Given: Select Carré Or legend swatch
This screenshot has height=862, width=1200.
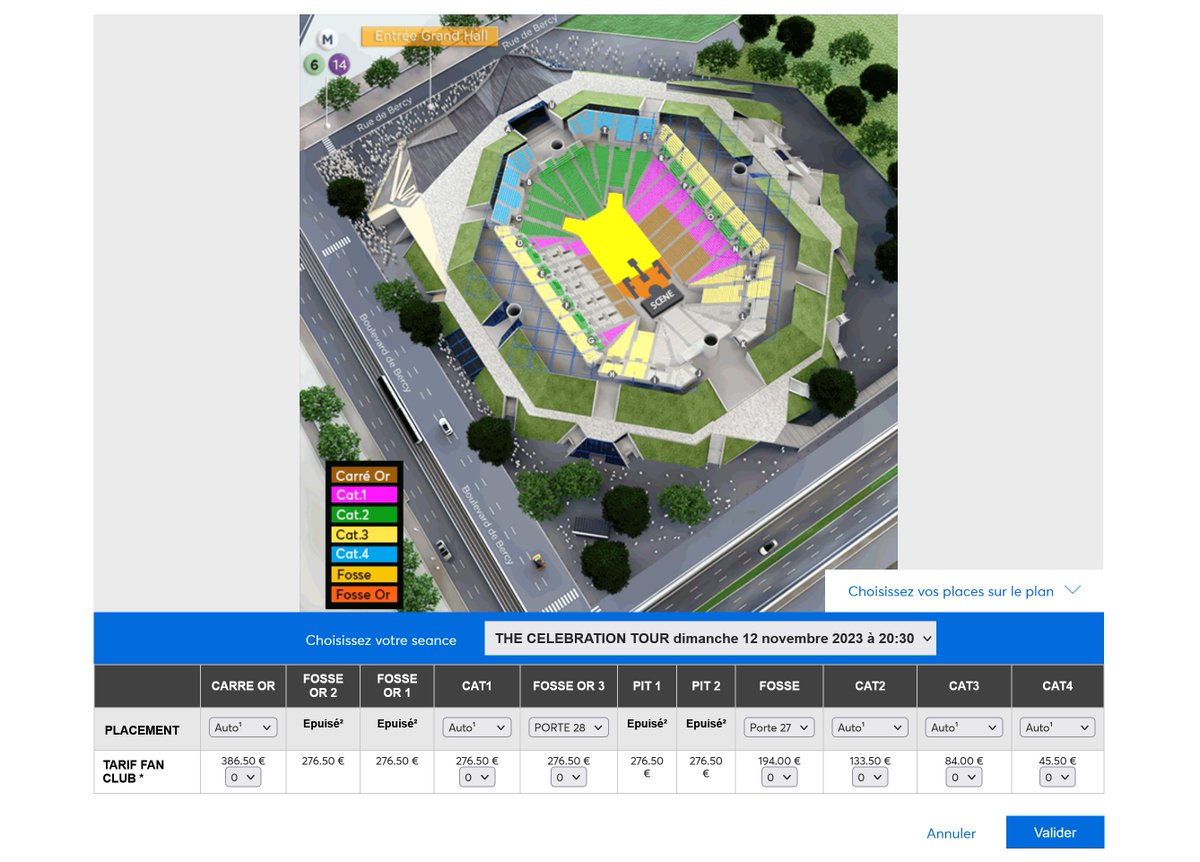Looking at the screenshot, I should 364,476.
